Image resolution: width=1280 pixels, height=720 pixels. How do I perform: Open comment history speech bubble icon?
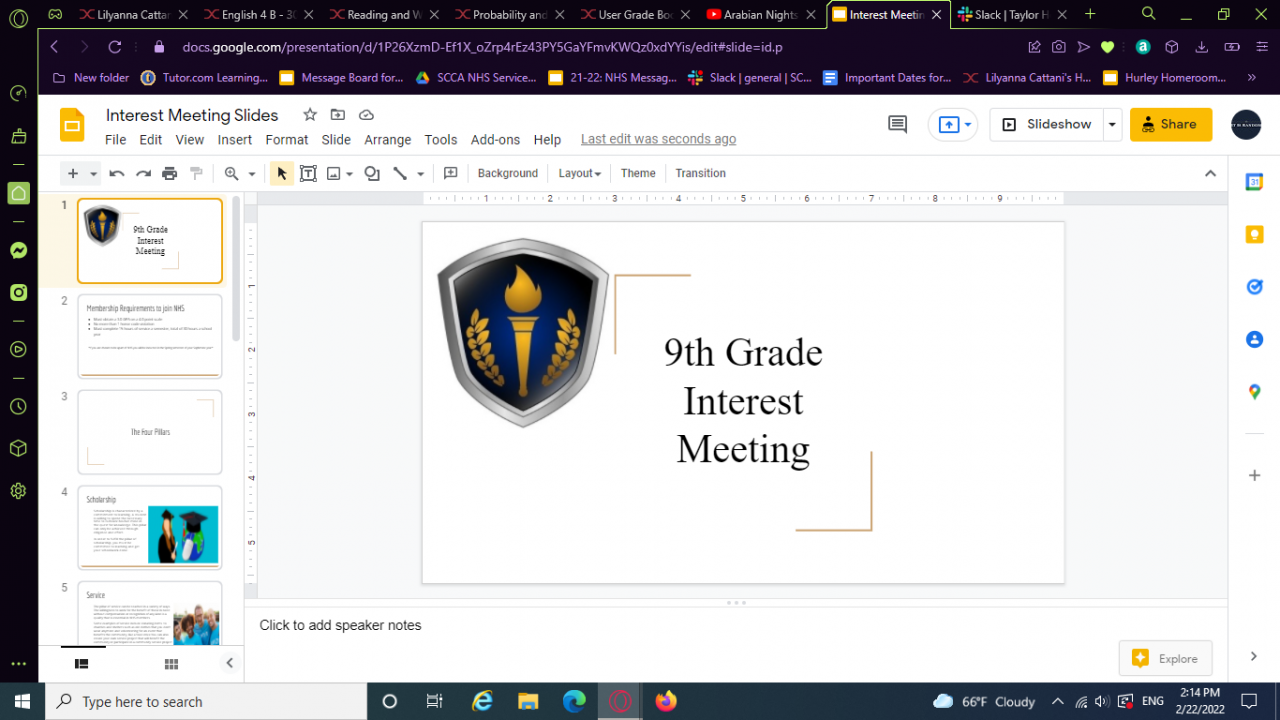coord(897,124)
